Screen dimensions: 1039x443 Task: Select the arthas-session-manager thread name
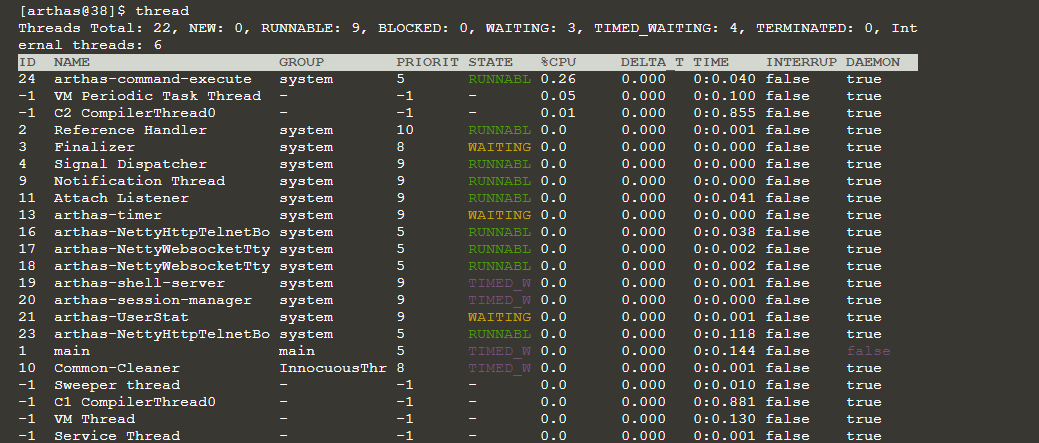pos(152,300)
